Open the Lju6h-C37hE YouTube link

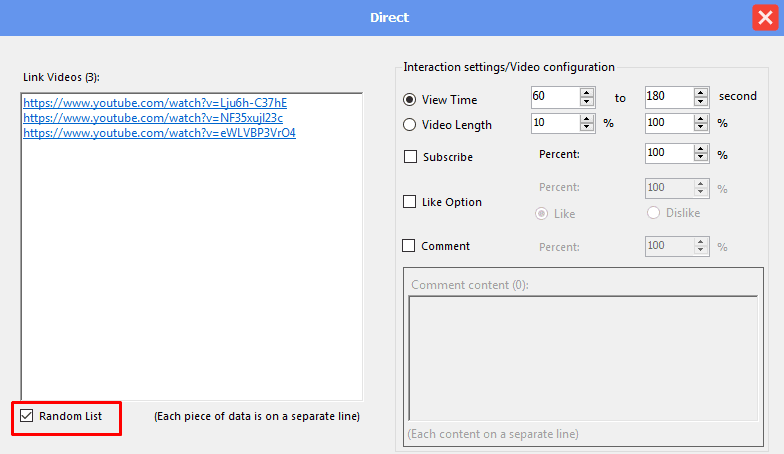point(155,103)
